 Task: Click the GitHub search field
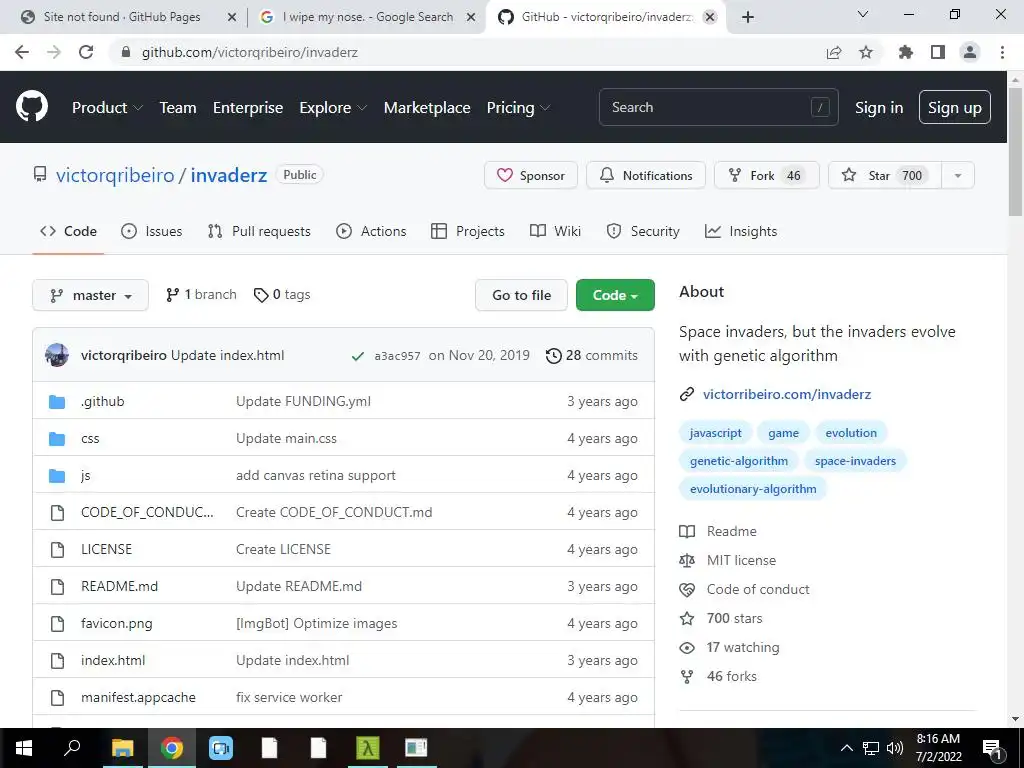click(718, 107)
